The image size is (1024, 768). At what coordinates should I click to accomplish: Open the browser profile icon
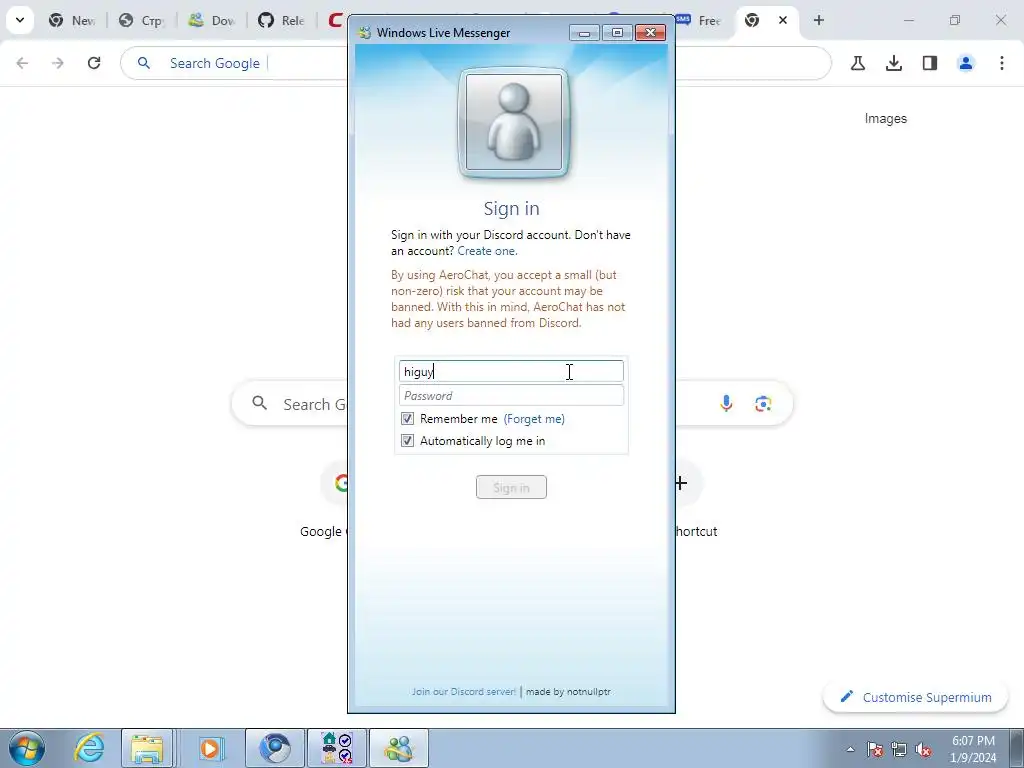coord(966,63)
